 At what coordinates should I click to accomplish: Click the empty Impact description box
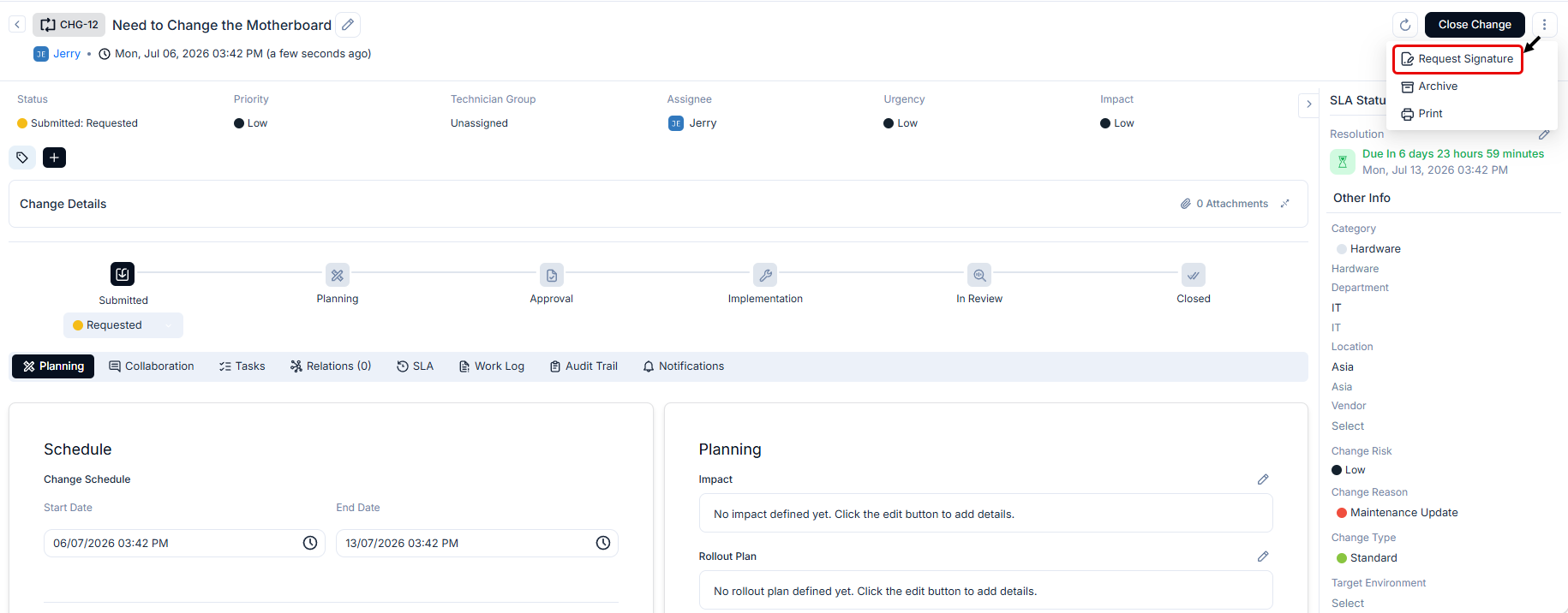tap(985, 514)
